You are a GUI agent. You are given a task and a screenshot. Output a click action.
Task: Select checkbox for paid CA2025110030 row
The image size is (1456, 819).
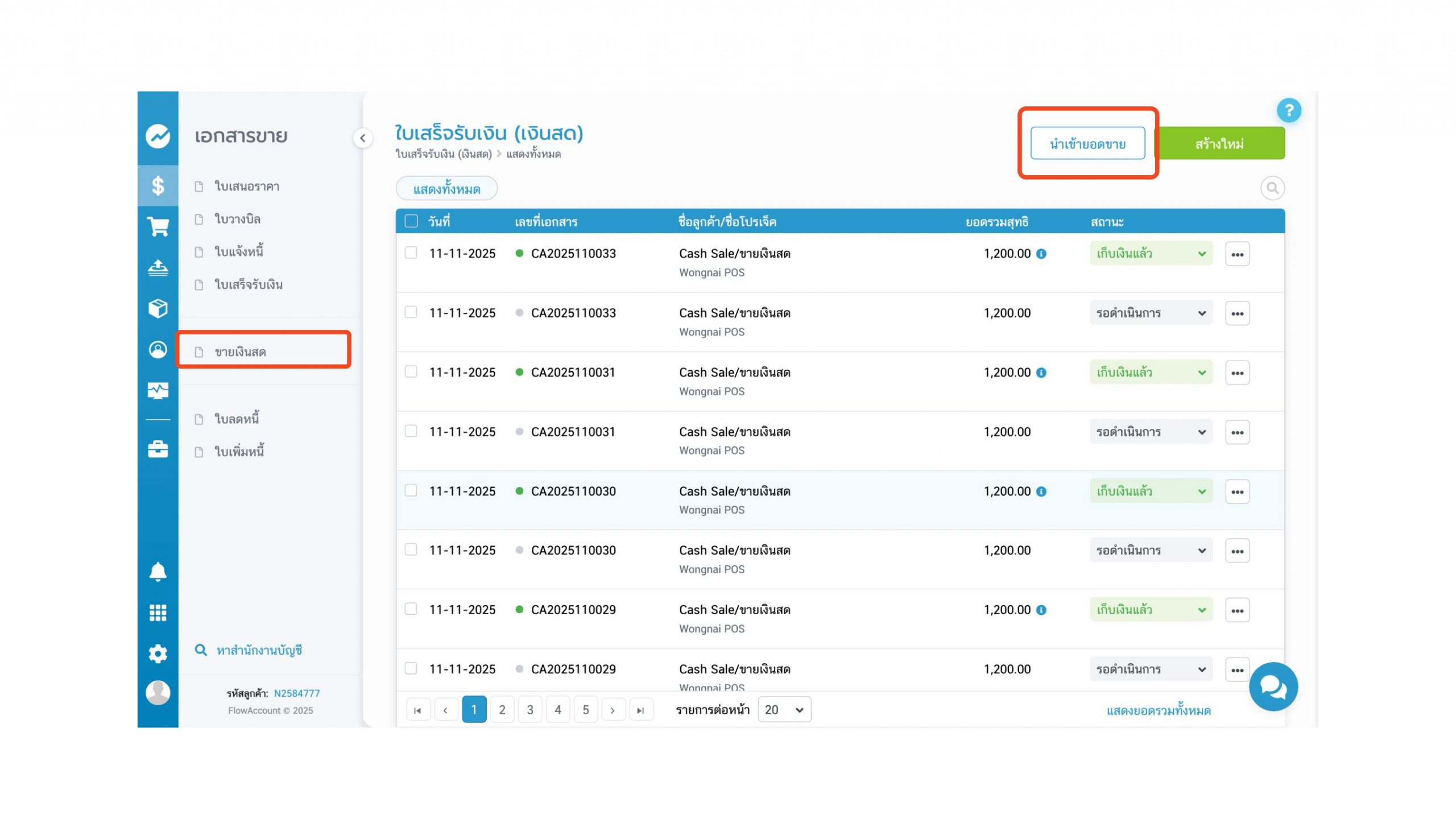411,490
